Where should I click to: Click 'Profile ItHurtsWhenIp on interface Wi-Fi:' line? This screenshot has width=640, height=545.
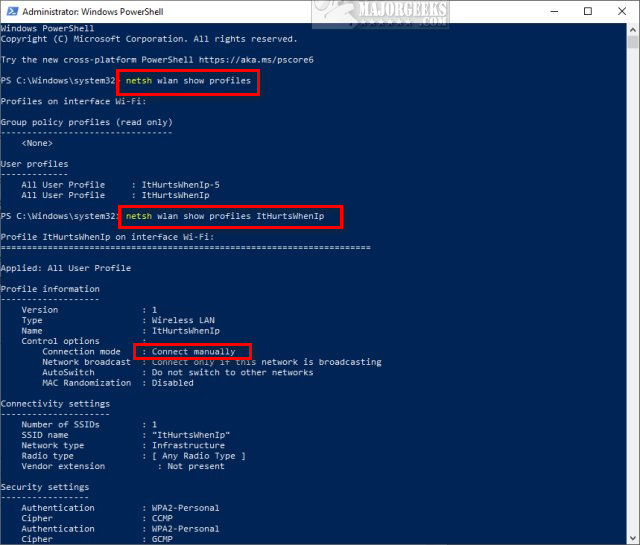[x=107, y=237]
